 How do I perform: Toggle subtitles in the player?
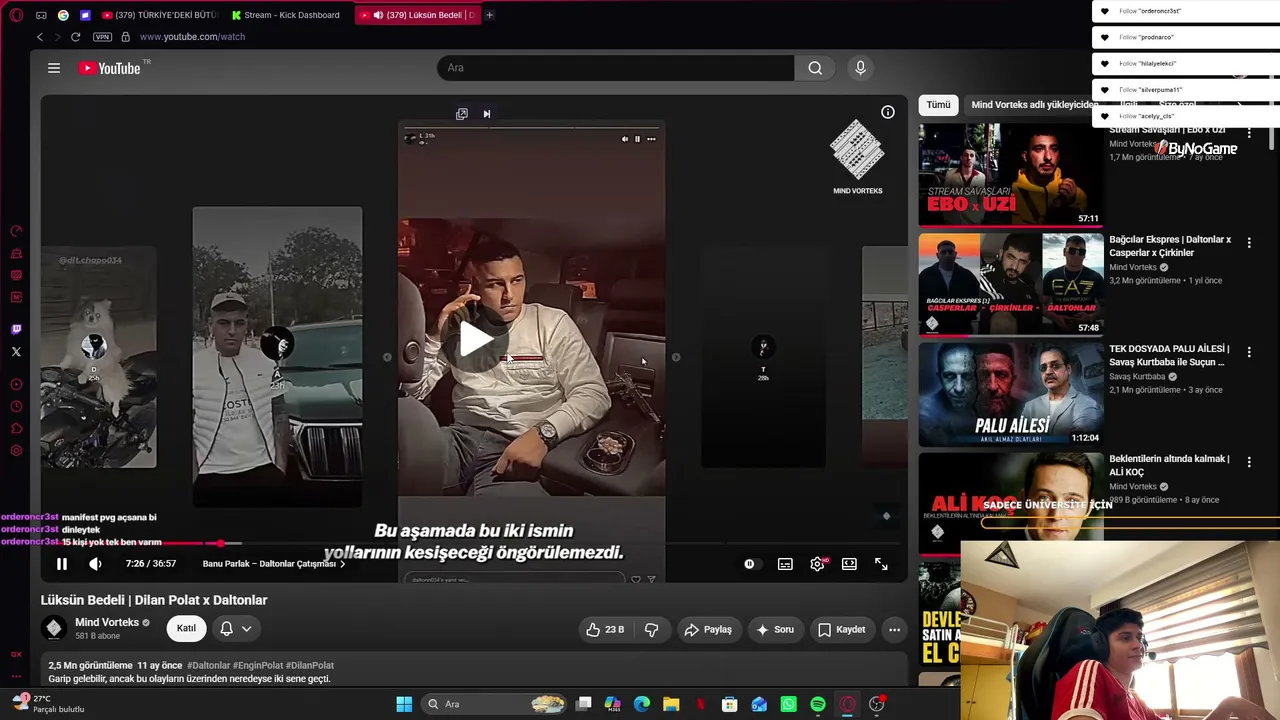click(785, 564)
